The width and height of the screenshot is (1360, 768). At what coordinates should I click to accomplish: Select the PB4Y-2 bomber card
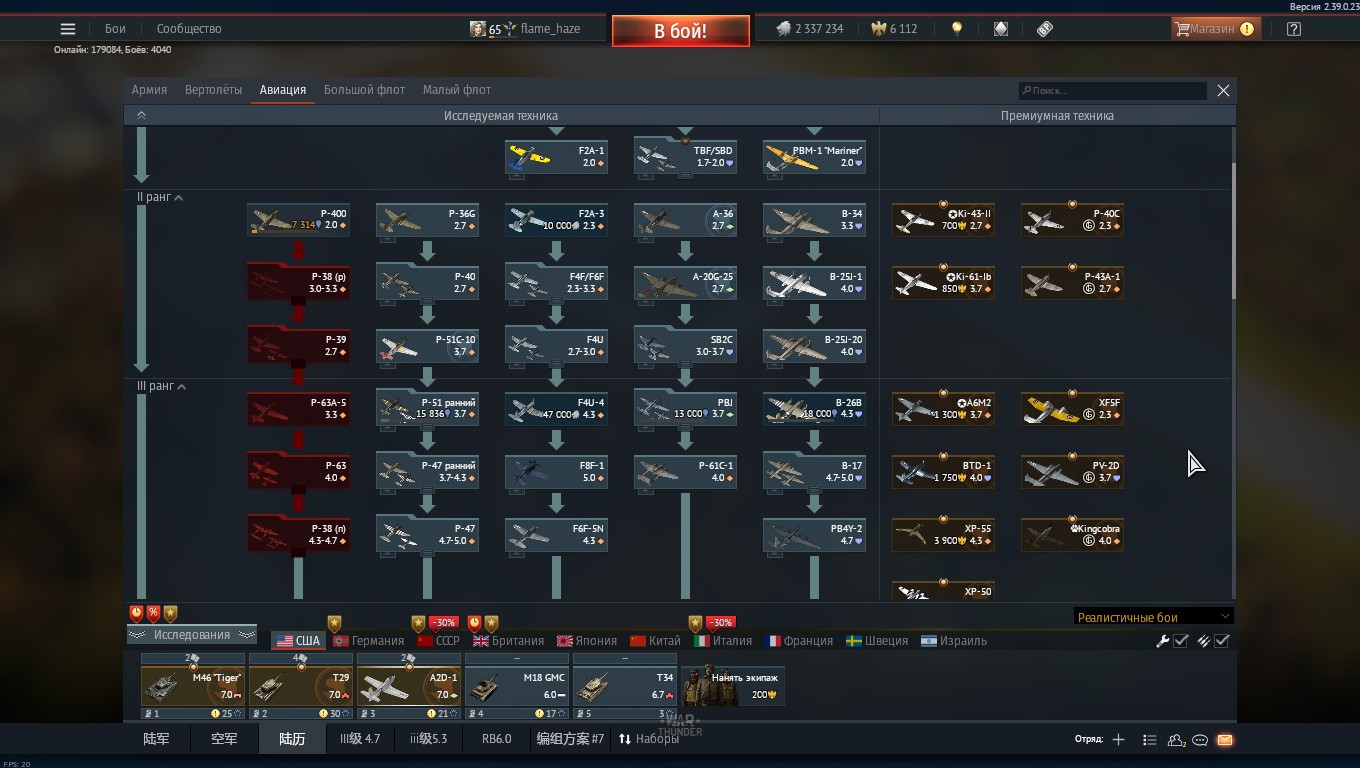814,535
